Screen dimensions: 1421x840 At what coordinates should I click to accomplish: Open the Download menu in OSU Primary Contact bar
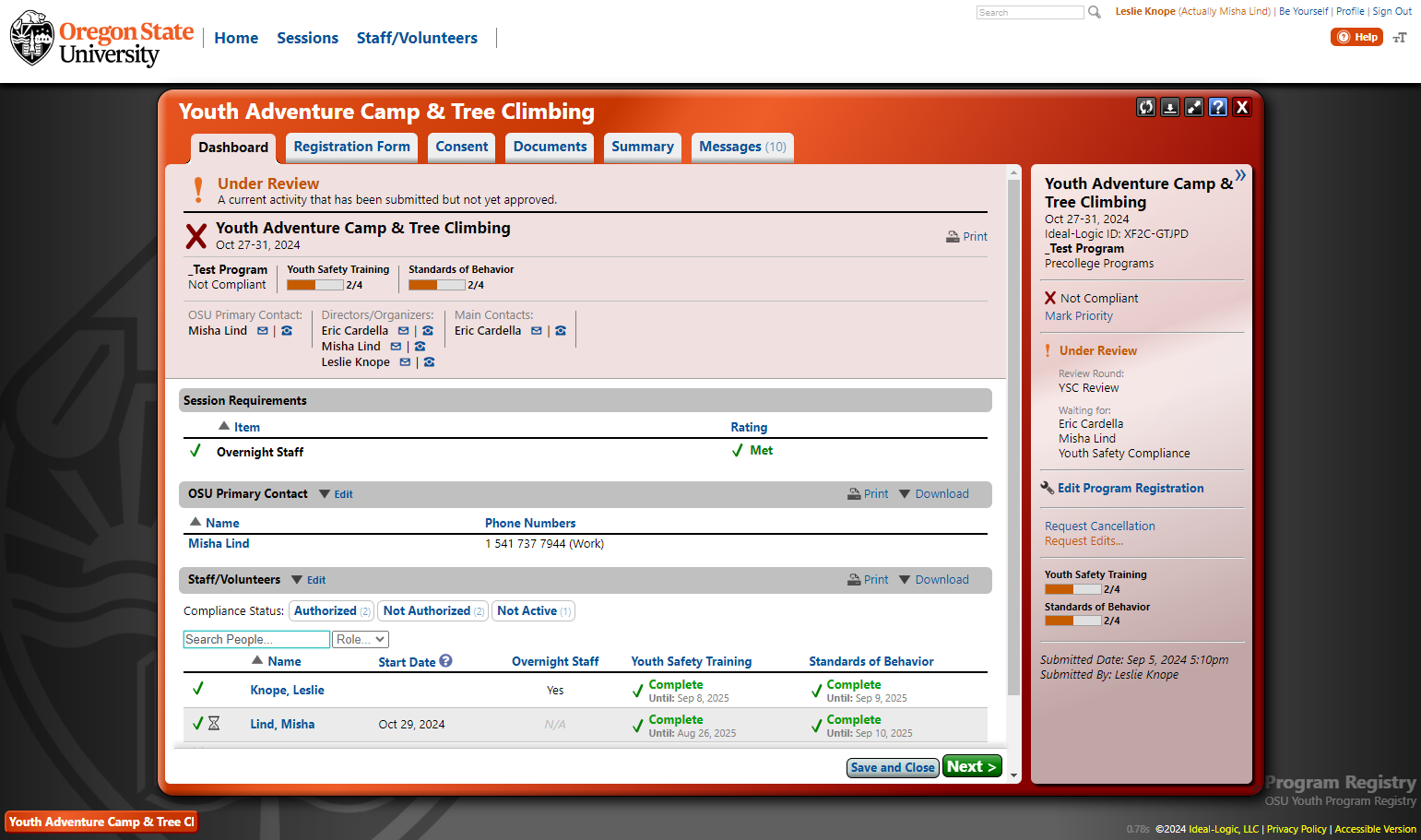[934, 494]
